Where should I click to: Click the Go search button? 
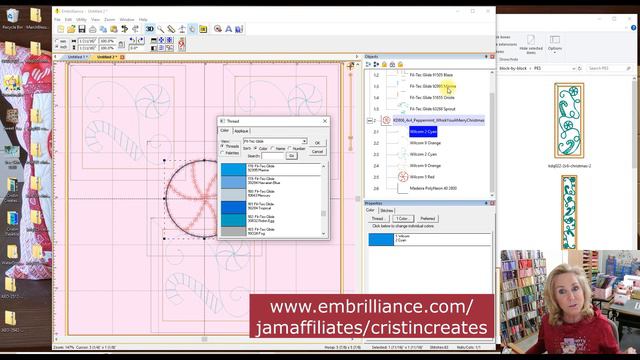[291, 156]
